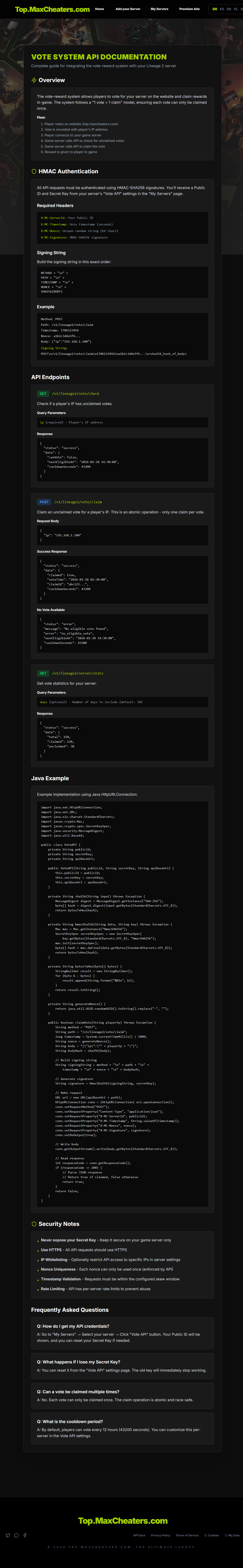Viewport: 243px width, 1568px height.
Task: Click the POST badge on vote/claim endpoint
Action: [x=44, y=502]
